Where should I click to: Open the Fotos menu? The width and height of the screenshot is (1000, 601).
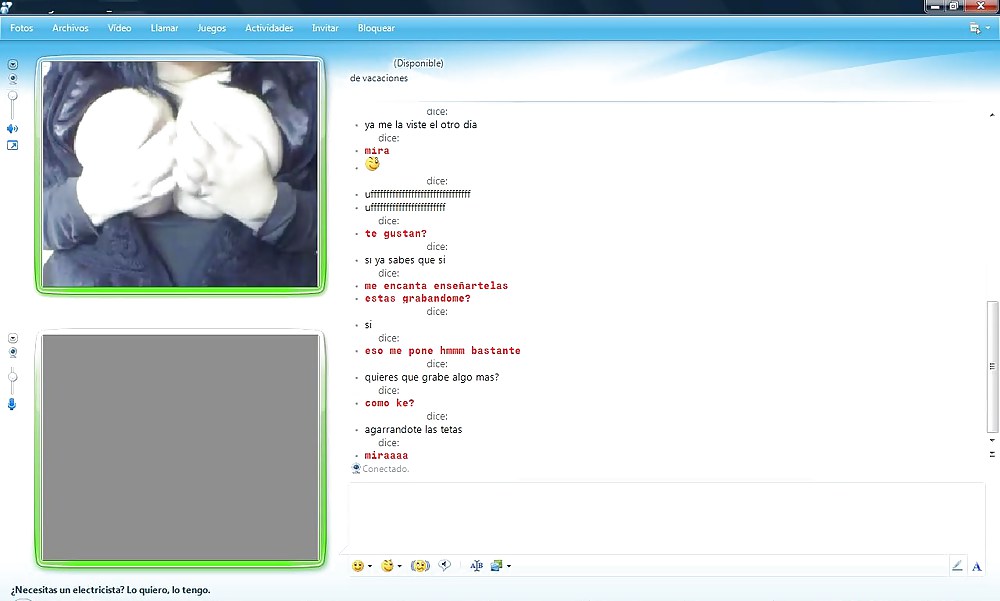(x=21, y=28)
